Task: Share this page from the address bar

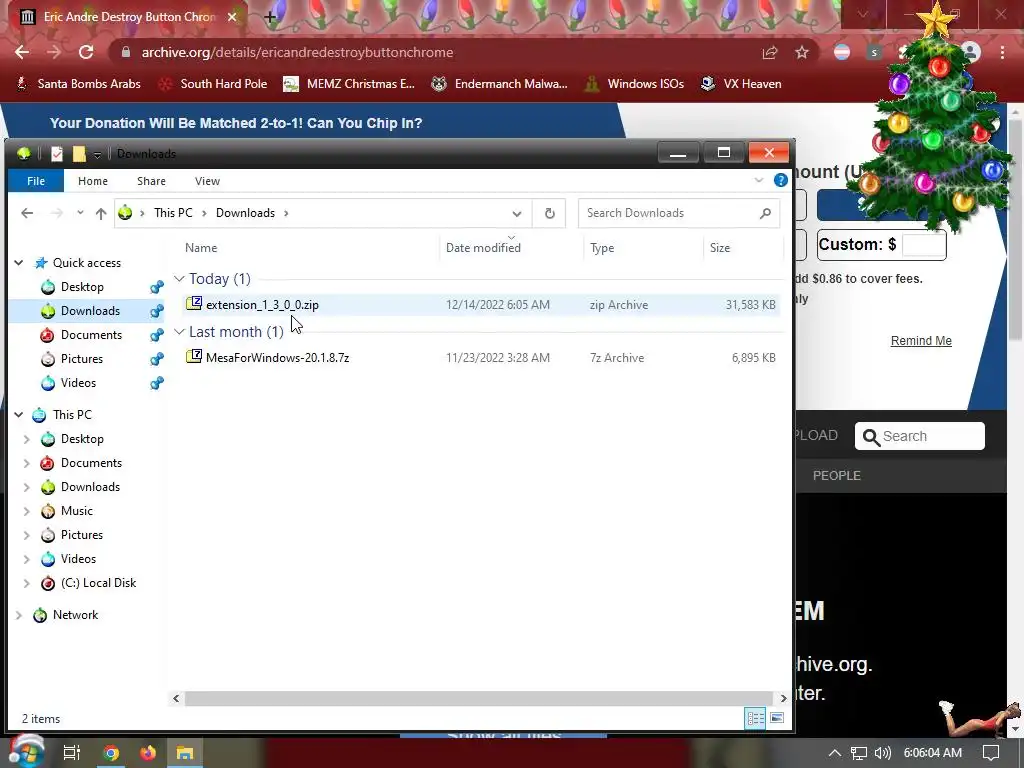Action: pos(770,52)
